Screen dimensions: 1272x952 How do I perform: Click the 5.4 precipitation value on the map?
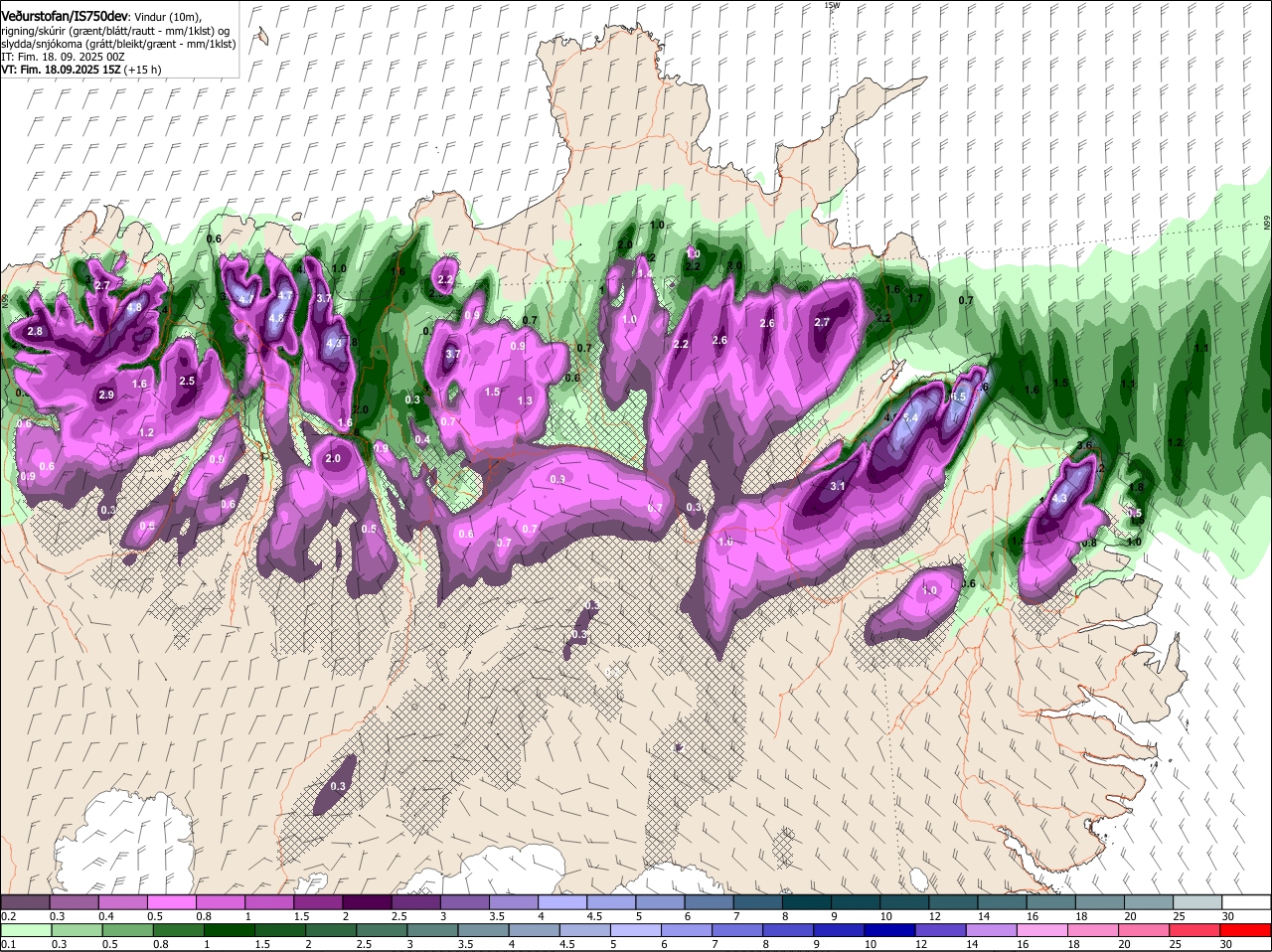point(910,418)
